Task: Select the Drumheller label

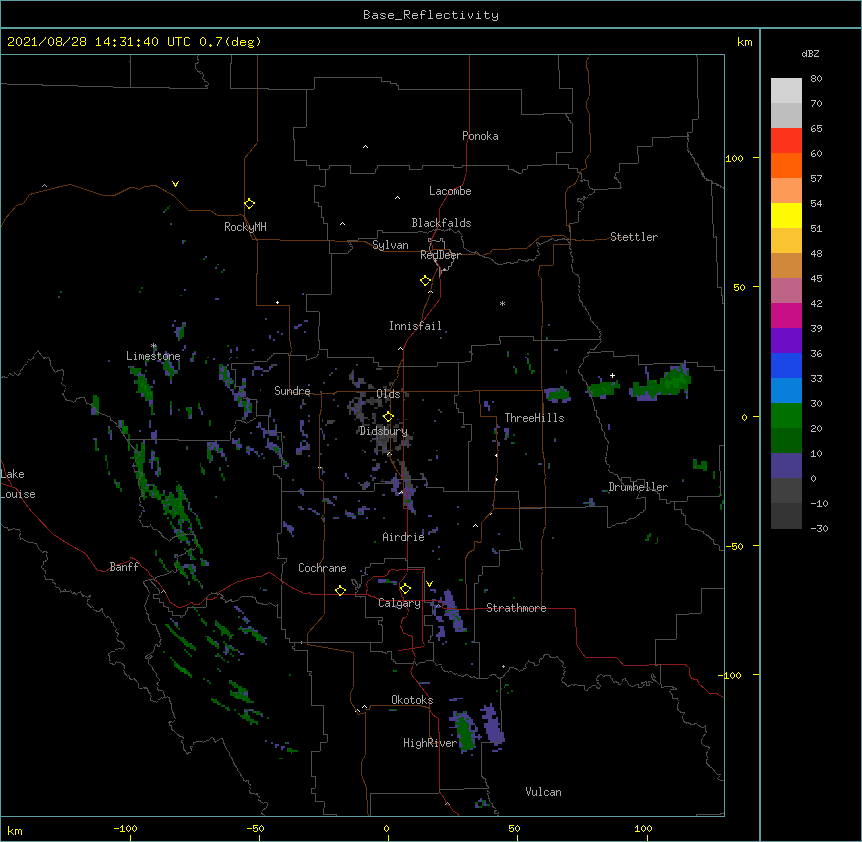Action: (638, 487)
